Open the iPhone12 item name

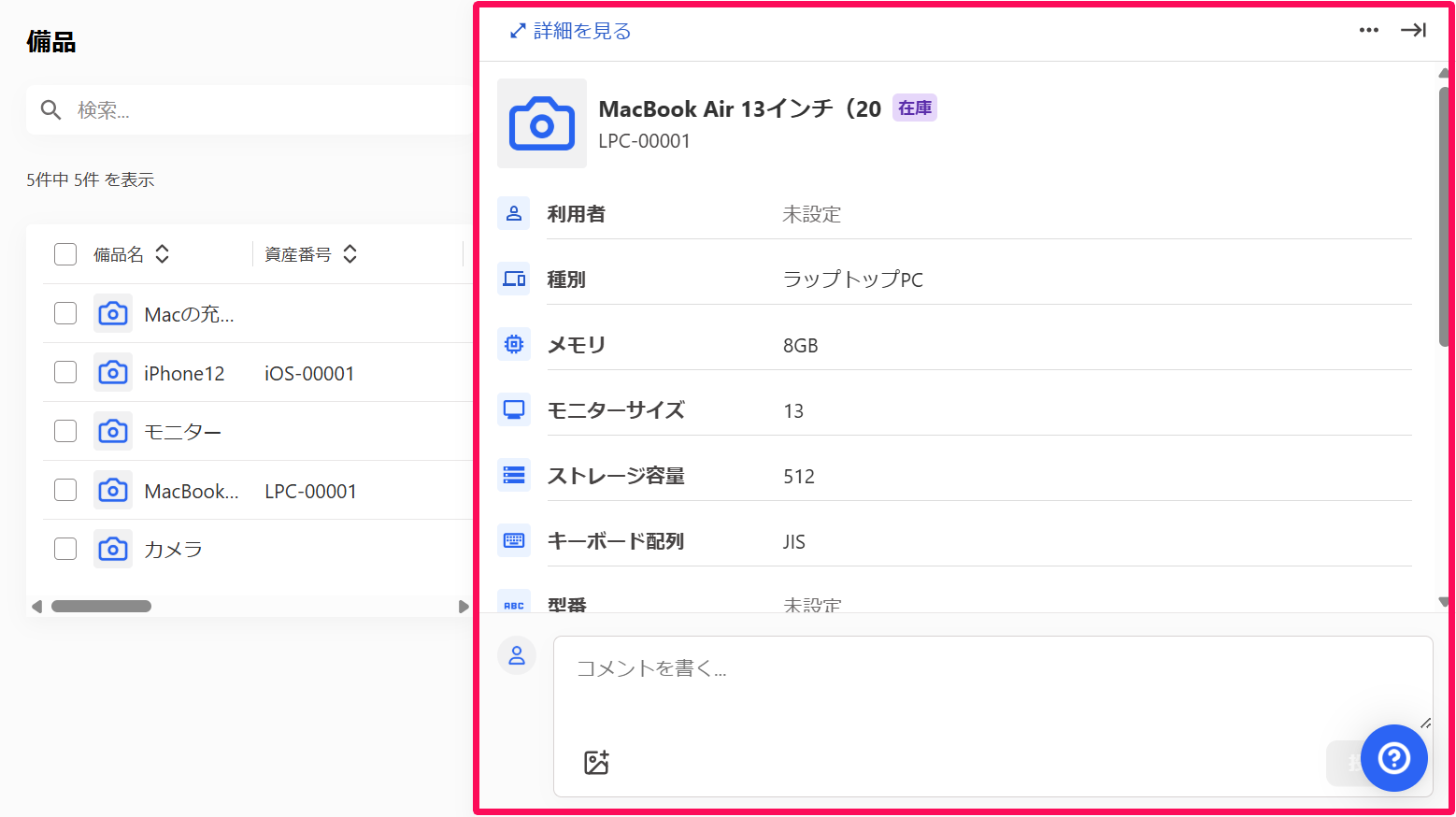[x=184, y=373]
